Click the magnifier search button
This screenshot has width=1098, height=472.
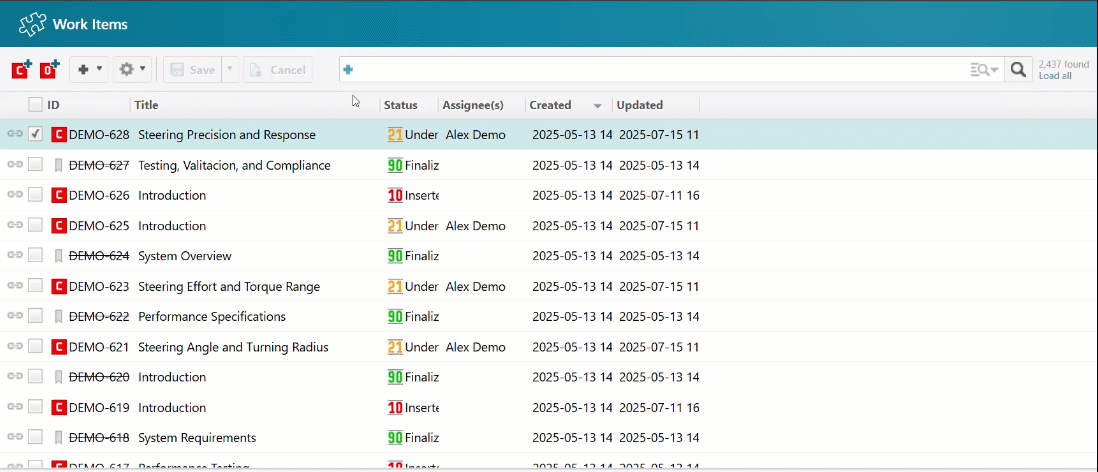[x=1018, y=69]
